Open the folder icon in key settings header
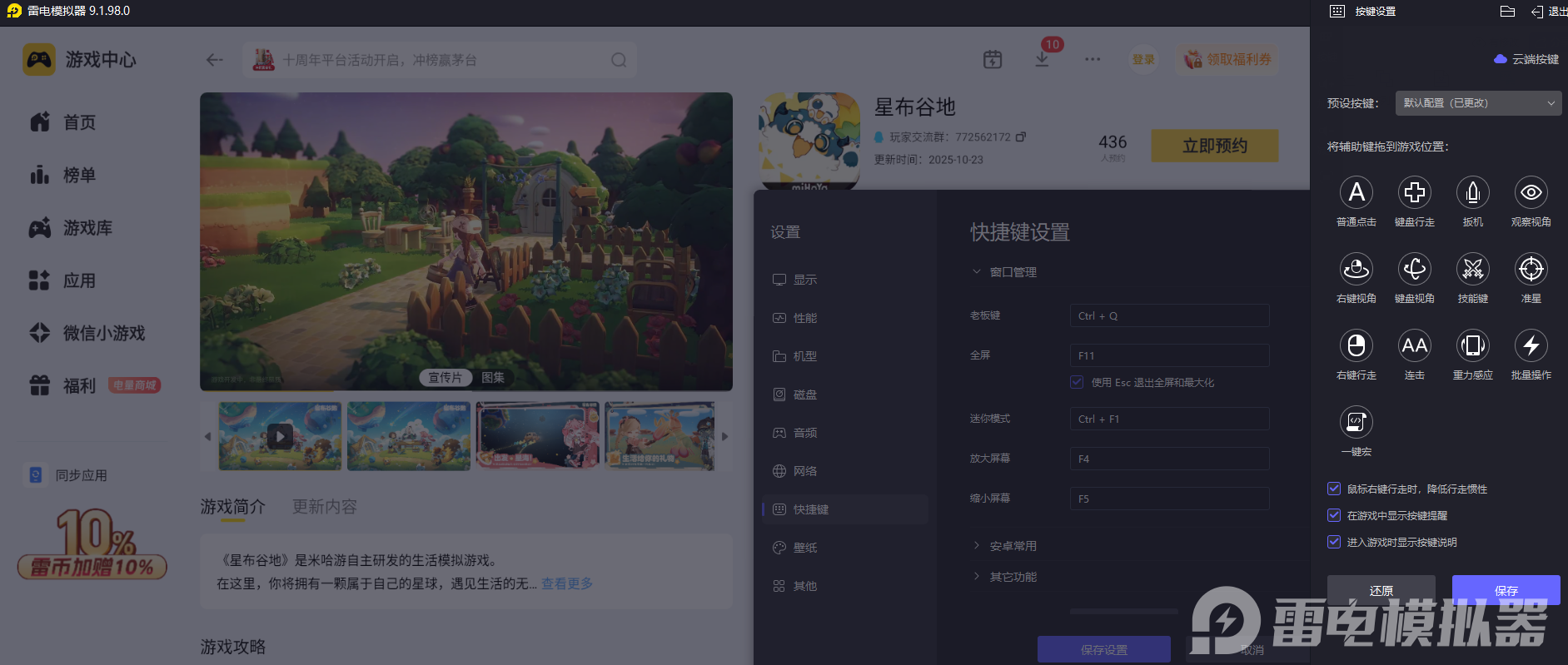 pos(1507,12)
